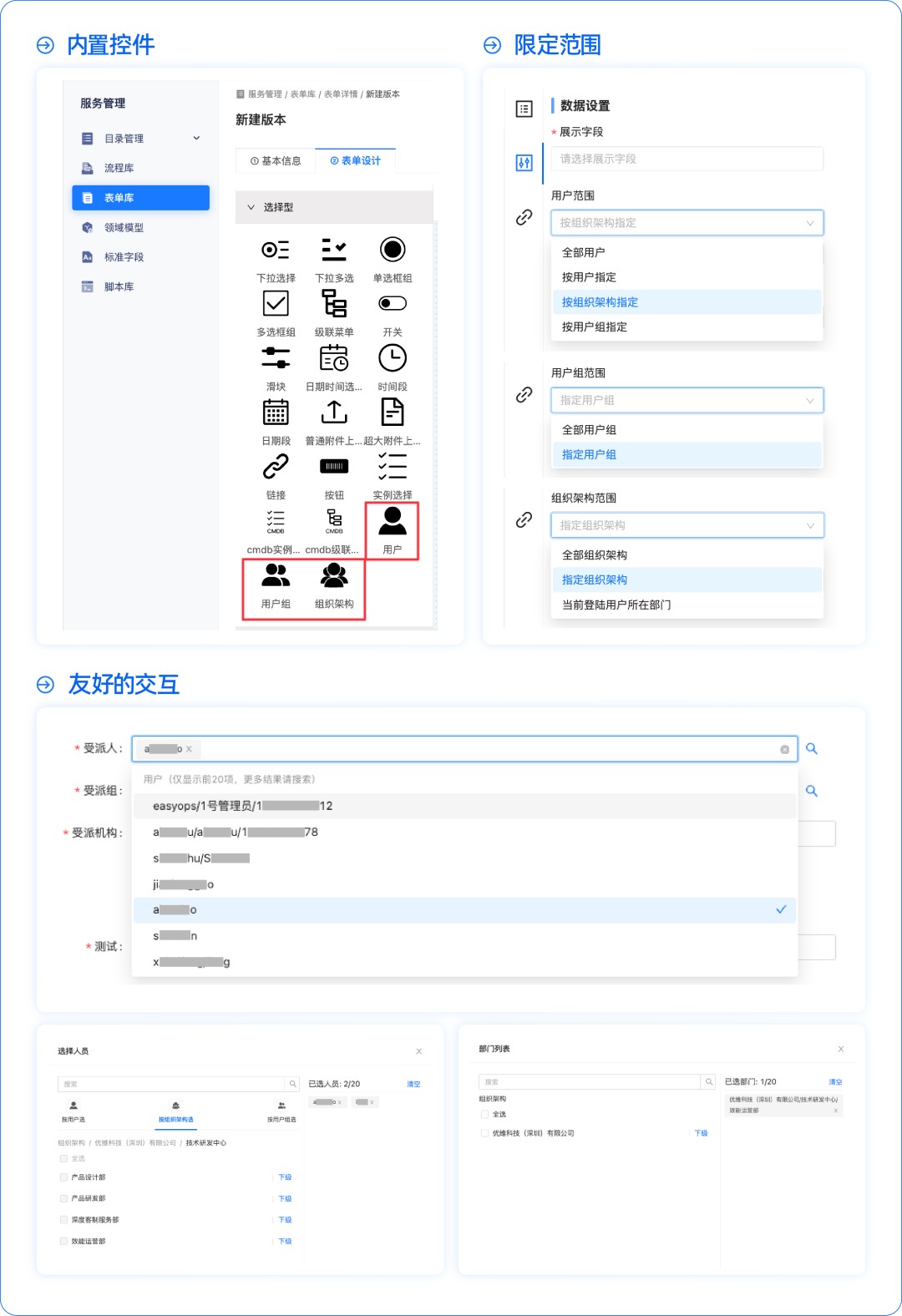Select the 下拉多选 multi-select control icon
Screen dimensions: 902x1316
pyautogui.click(x=334, y=250)
